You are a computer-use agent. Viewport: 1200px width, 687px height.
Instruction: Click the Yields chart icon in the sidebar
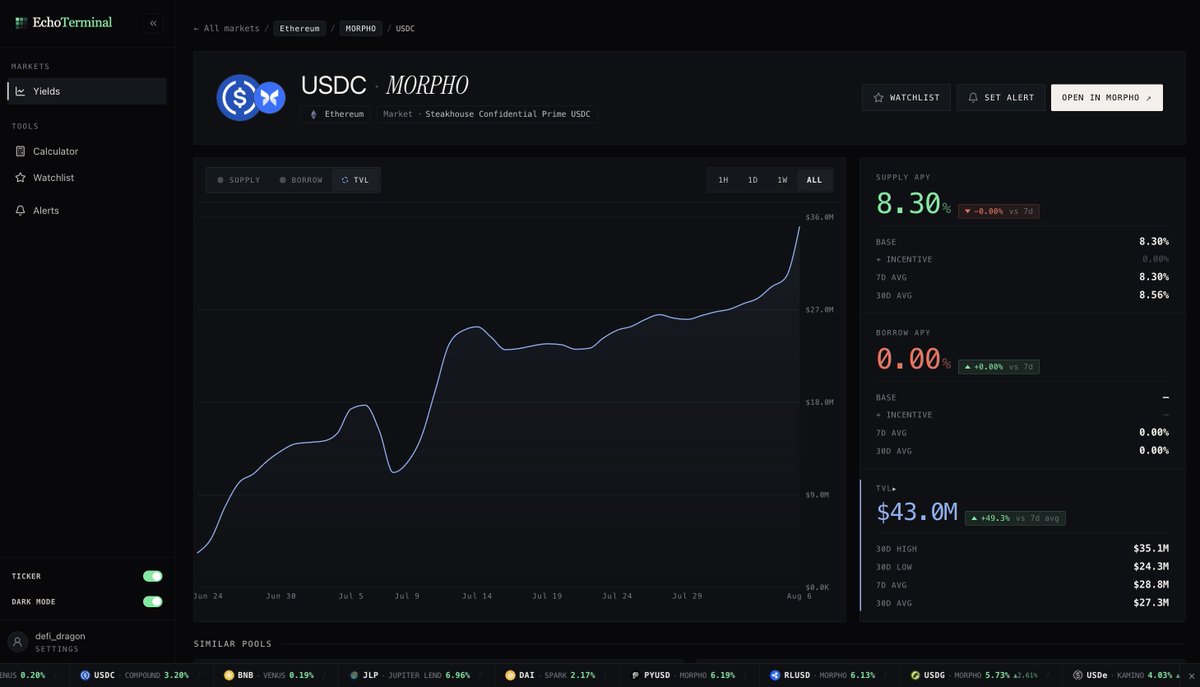[x=21, y=91]
